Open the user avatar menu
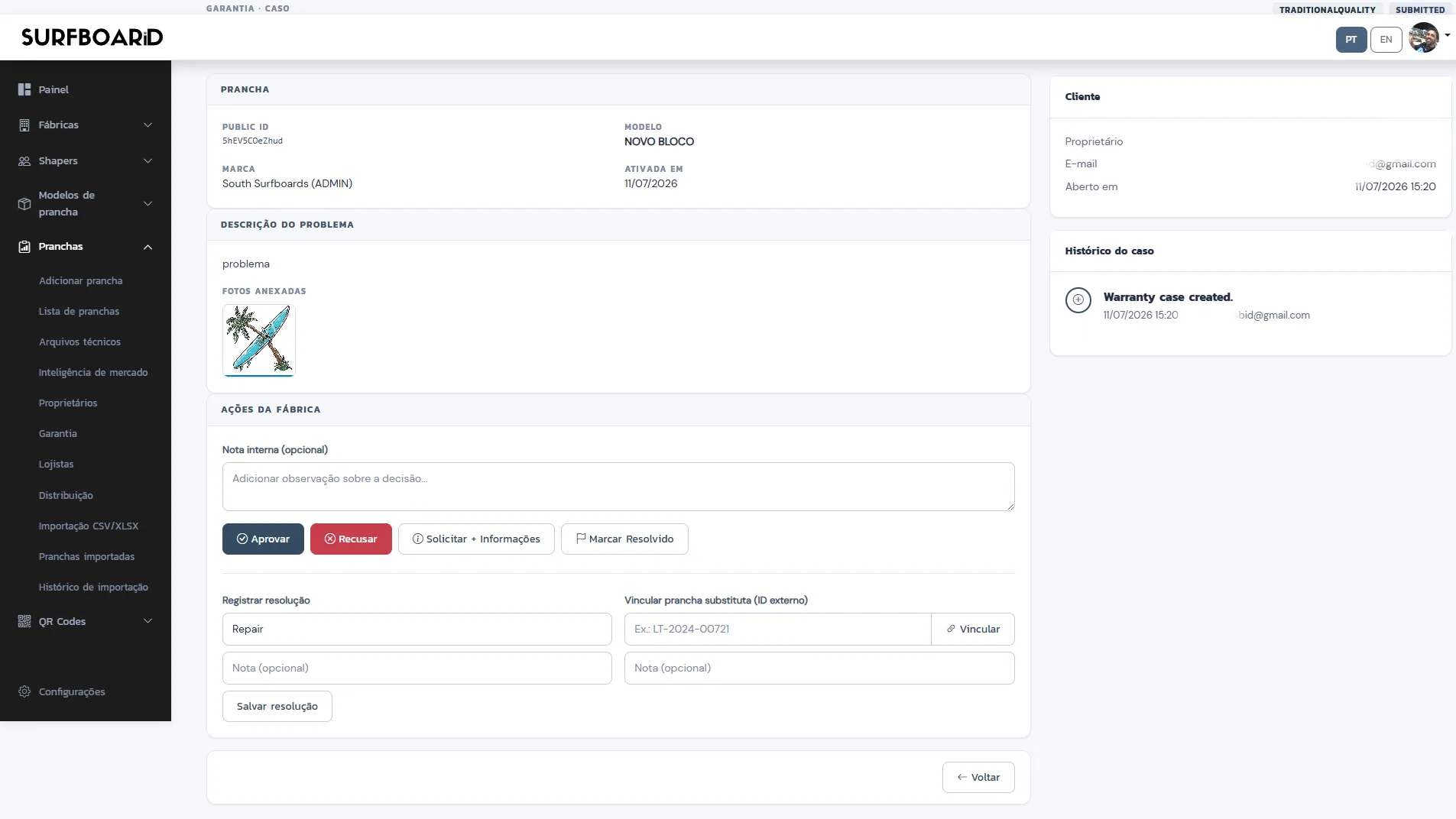1456x819 pixels. (x=1423, y=38)
